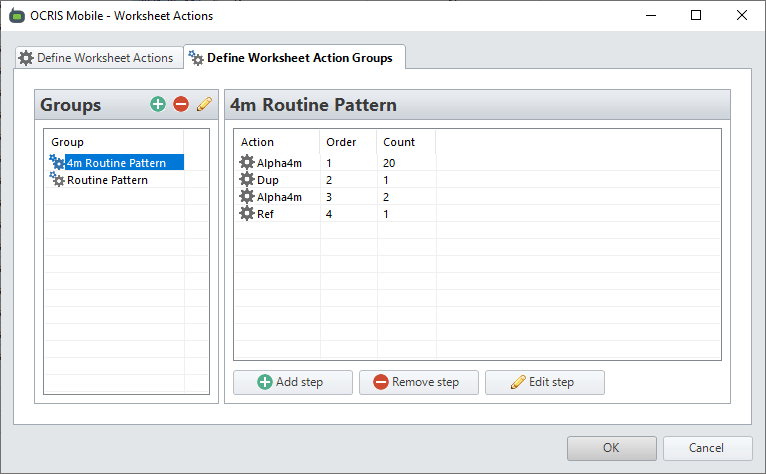This screenshot has height=474, width=766.
Task: Click the Action column header
Action: tap(258, 142)
